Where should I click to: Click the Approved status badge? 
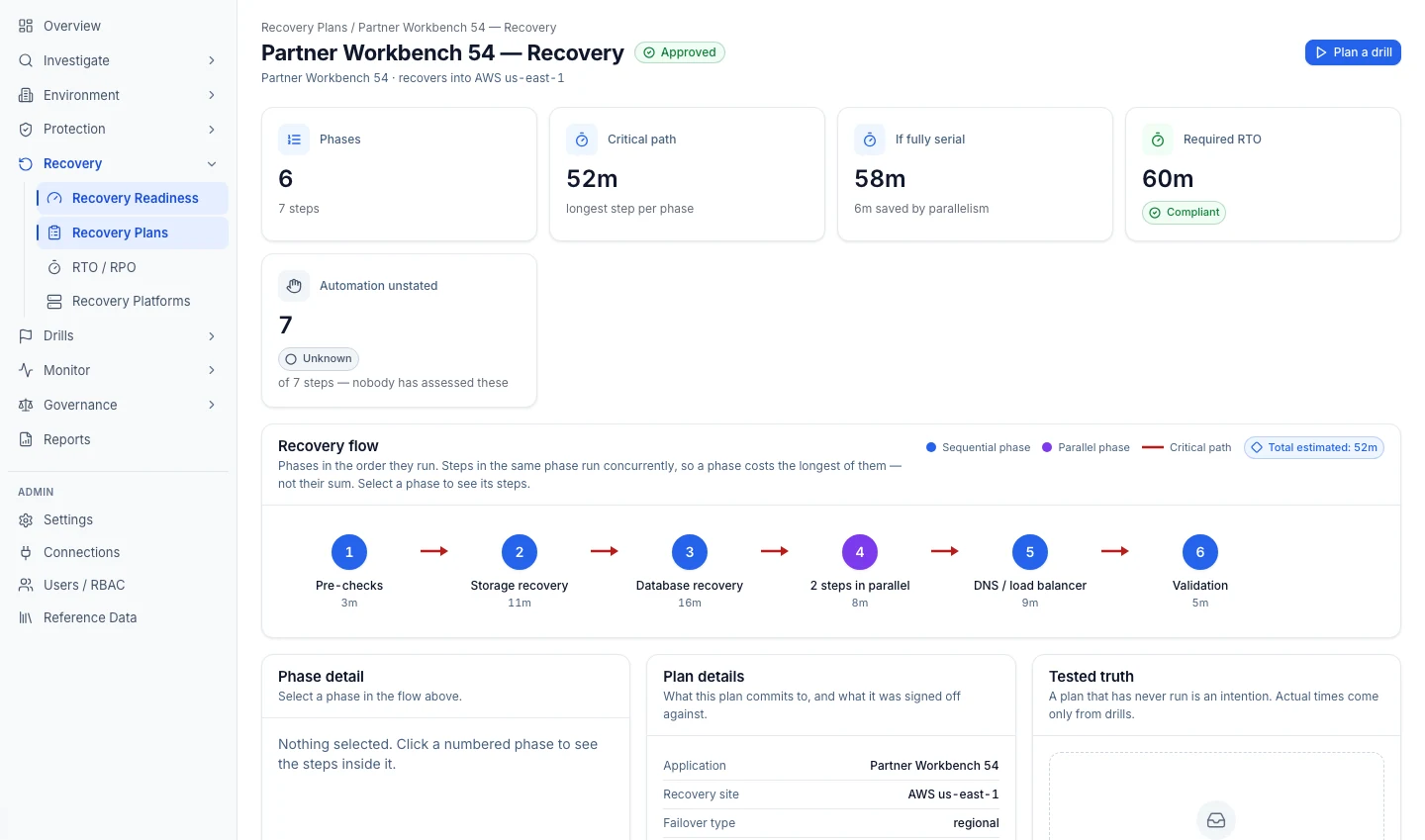tap(680, 52)
